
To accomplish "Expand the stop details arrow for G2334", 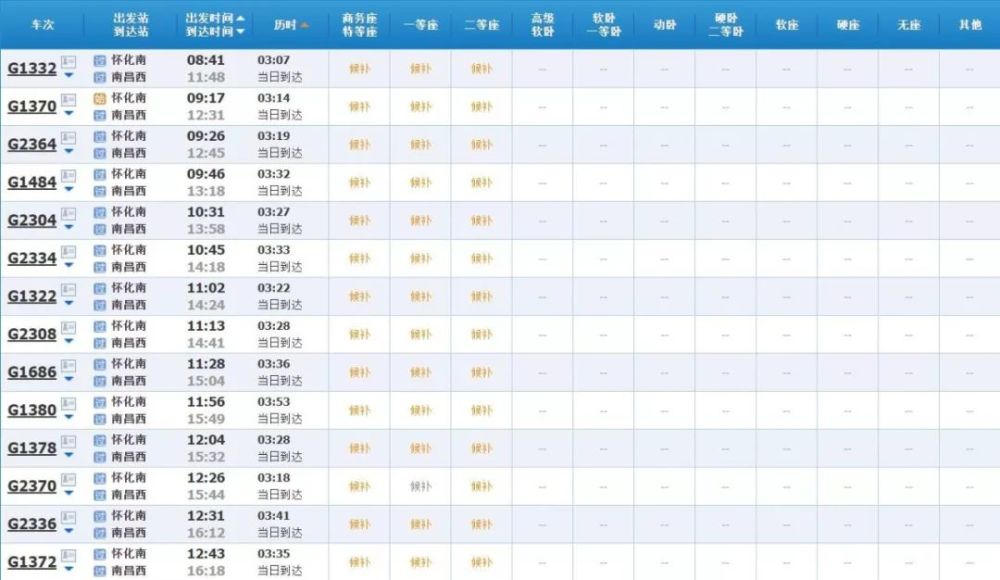I will click(69, 265).
